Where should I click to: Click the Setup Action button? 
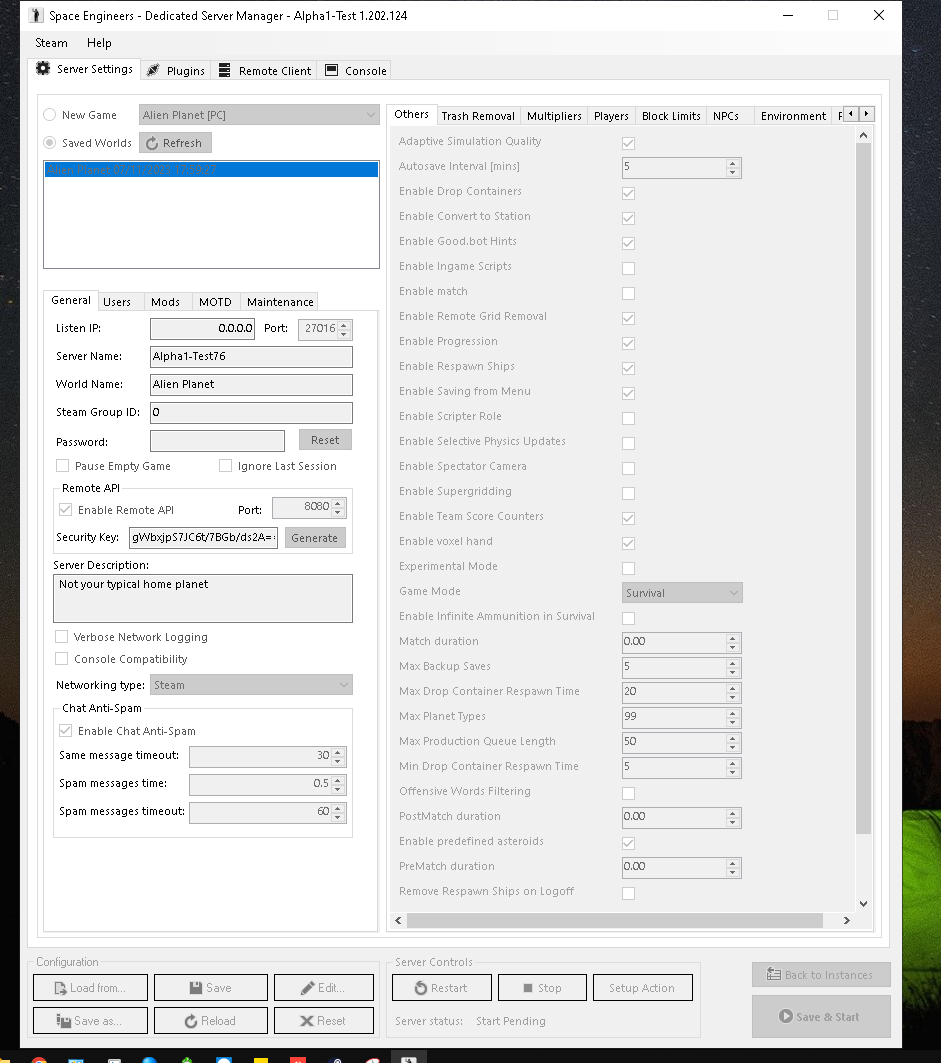tap(641, 988)
